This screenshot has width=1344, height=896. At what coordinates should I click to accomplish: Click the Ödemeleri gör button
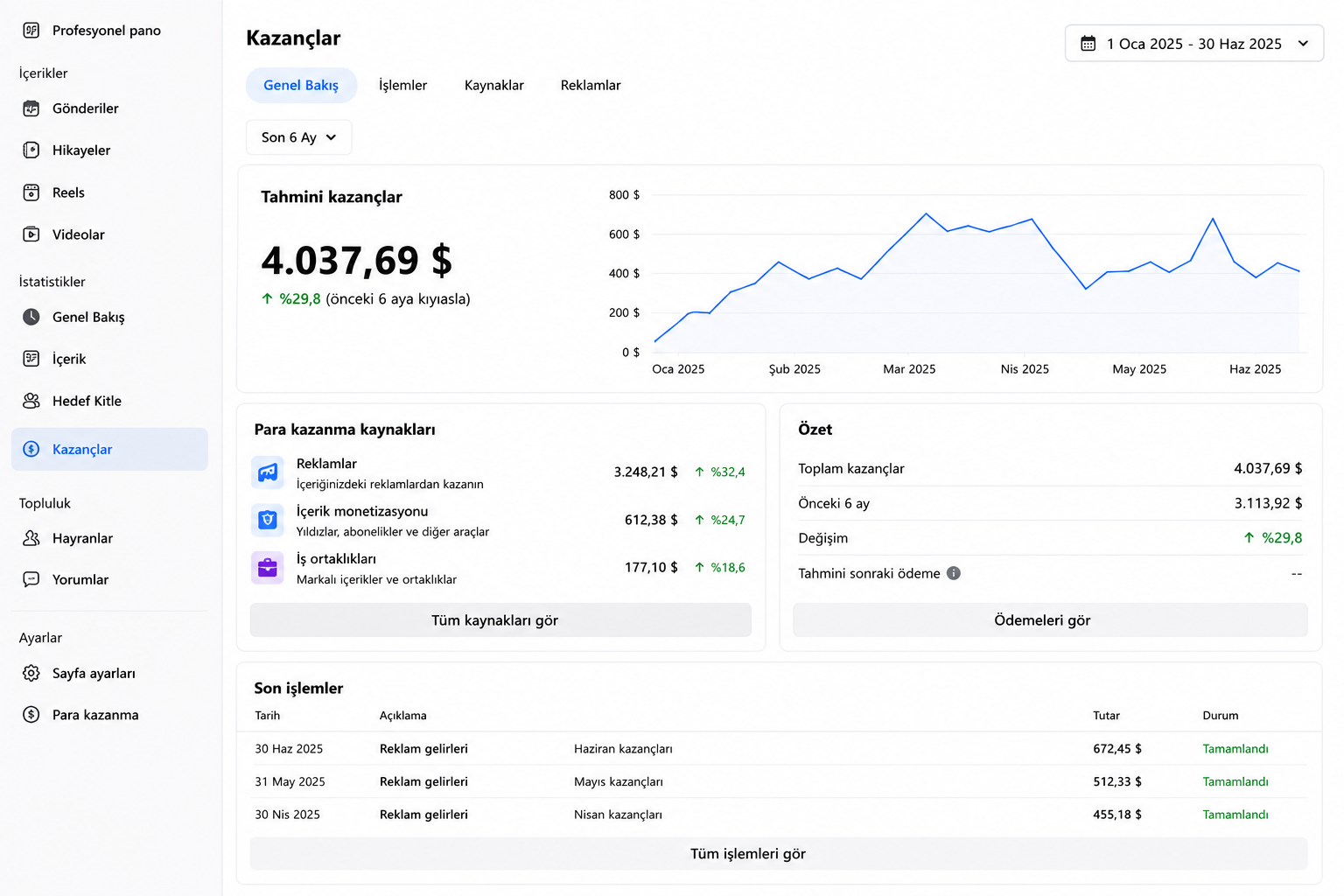1050,620
